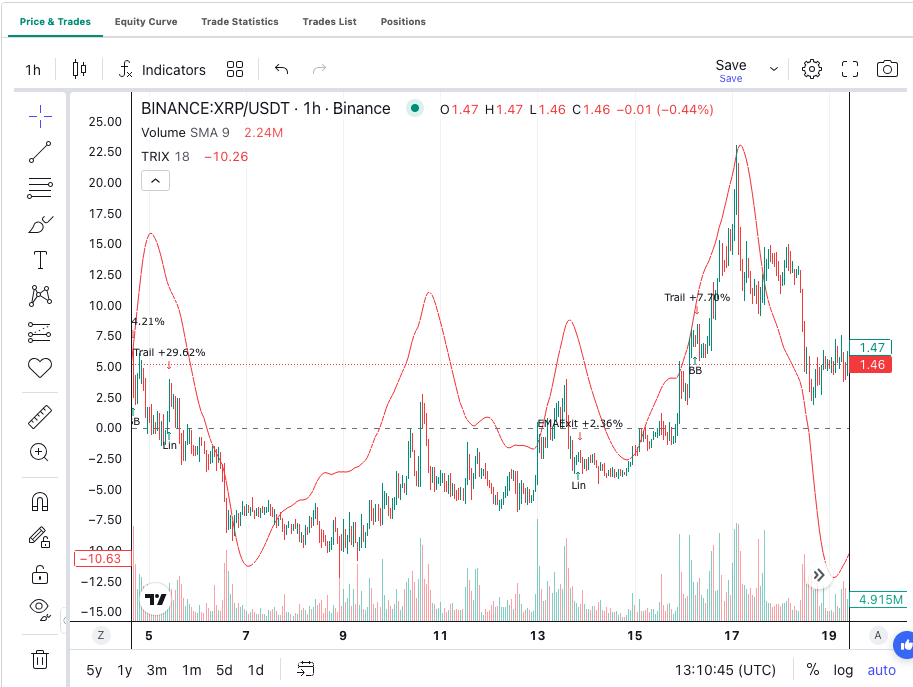Viewport: 913px width, 687px height.
Task: Open the Positions tab
Action: (403, 22)
